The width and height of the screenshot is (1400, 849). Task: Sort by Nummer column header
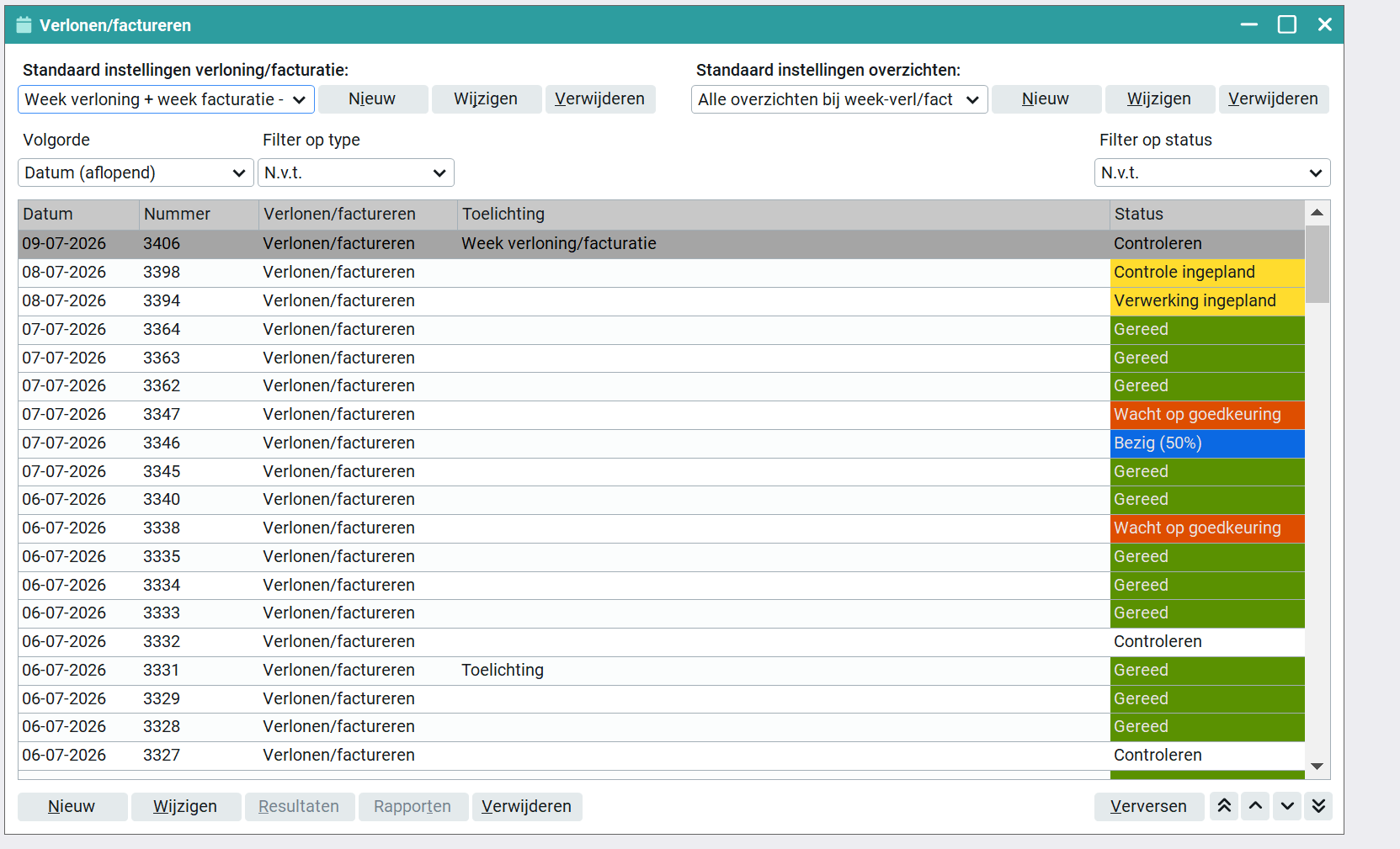click(199, 214)
